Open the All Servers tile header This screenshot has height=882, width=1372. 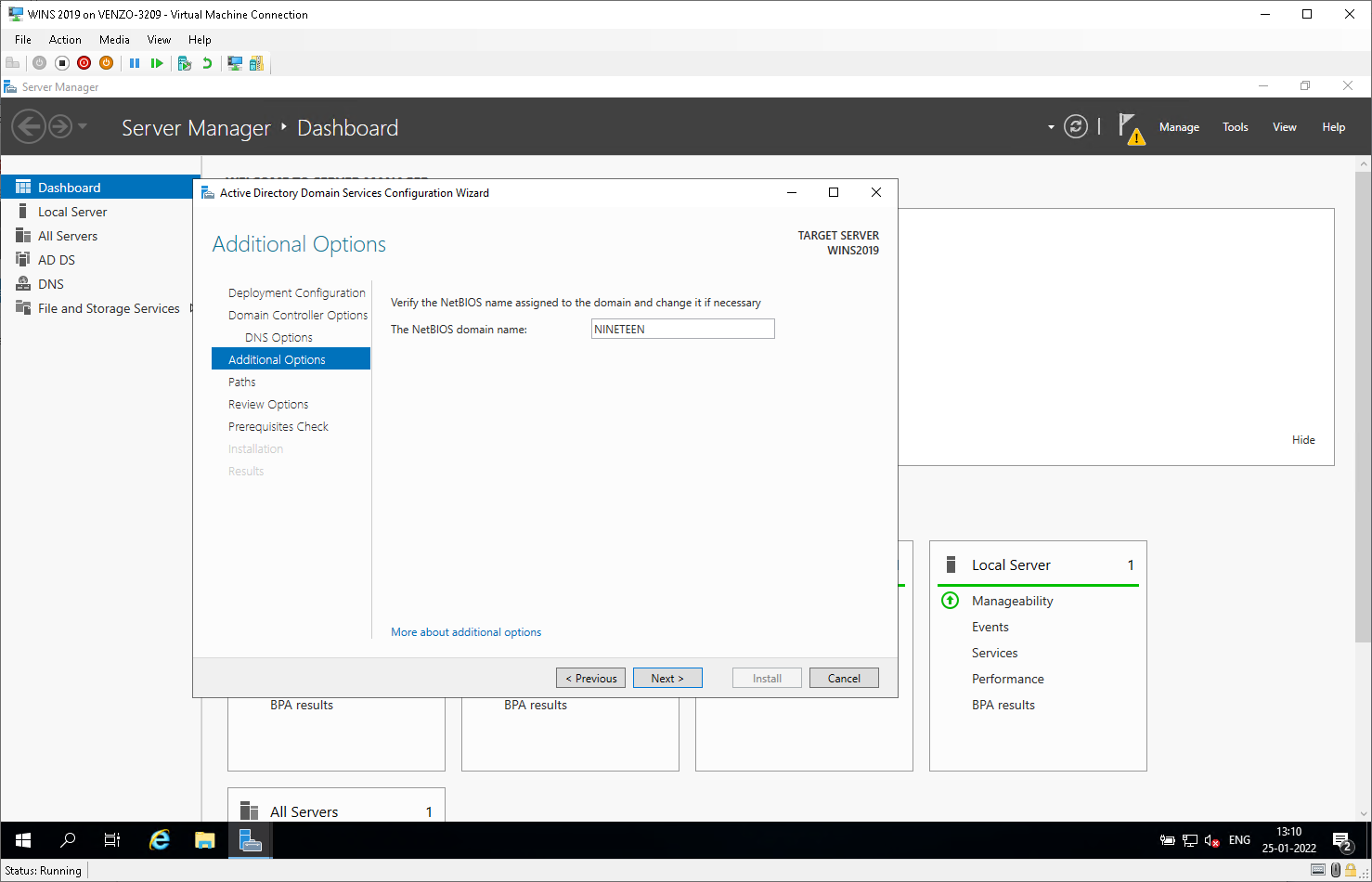[x=304, y=811]
